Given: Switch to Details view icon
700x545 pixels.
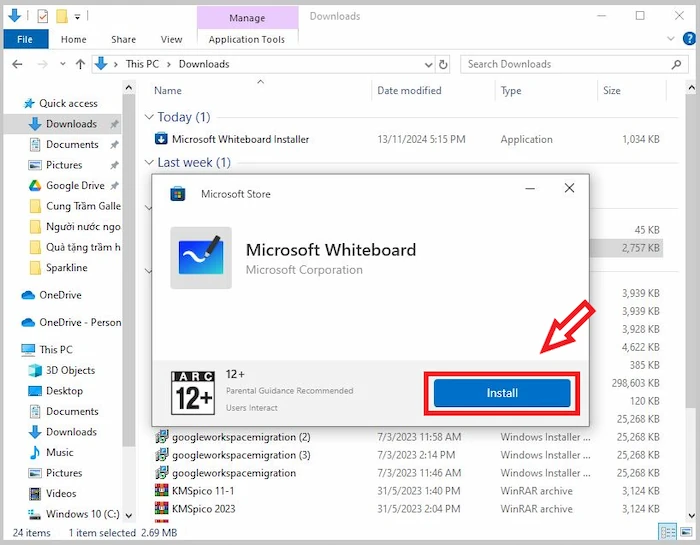Looking at the screenshot, I should pos(668,532).
